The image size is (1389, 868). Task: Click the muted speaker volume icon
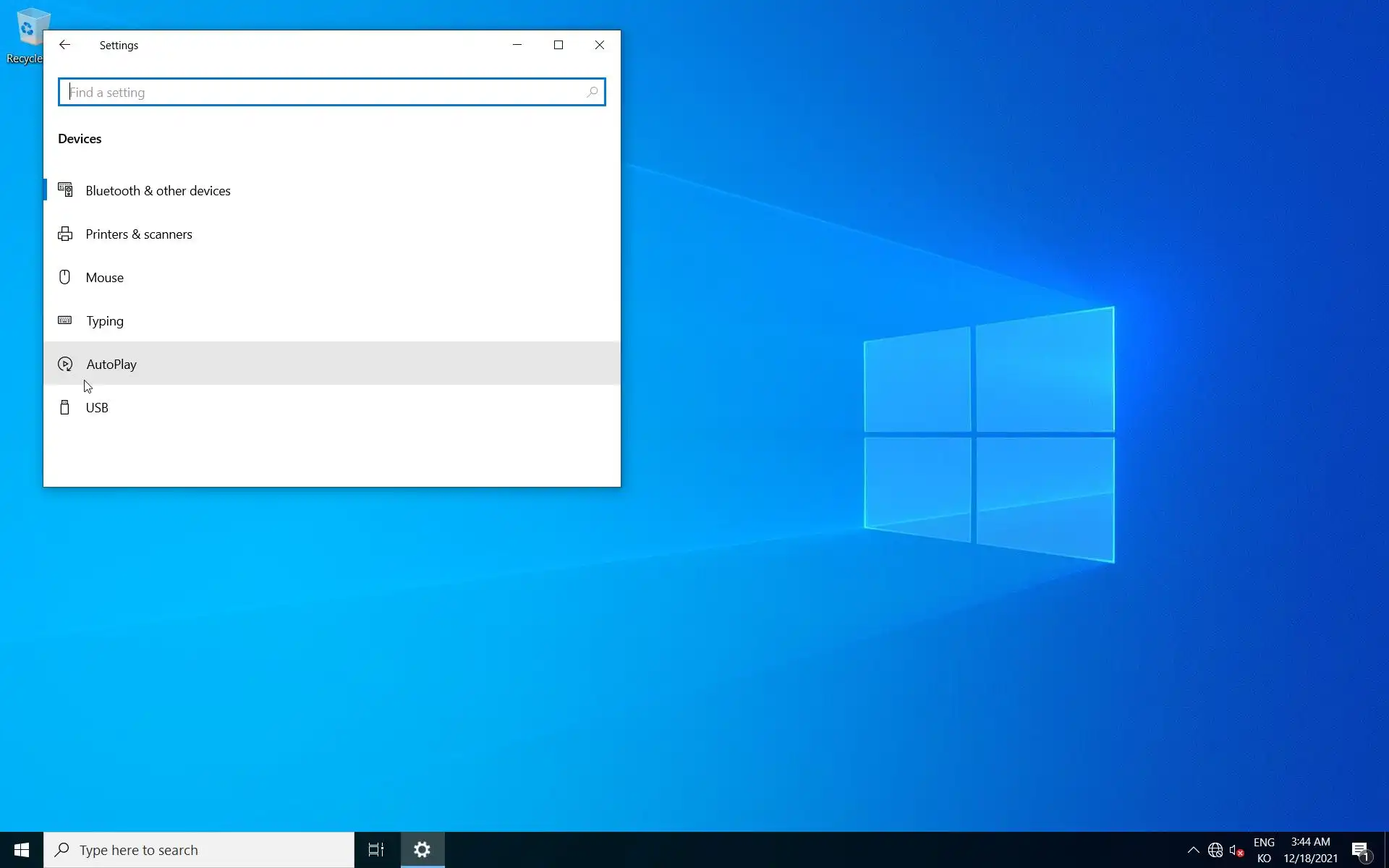pyautogui.click(x=1236, y=850)
